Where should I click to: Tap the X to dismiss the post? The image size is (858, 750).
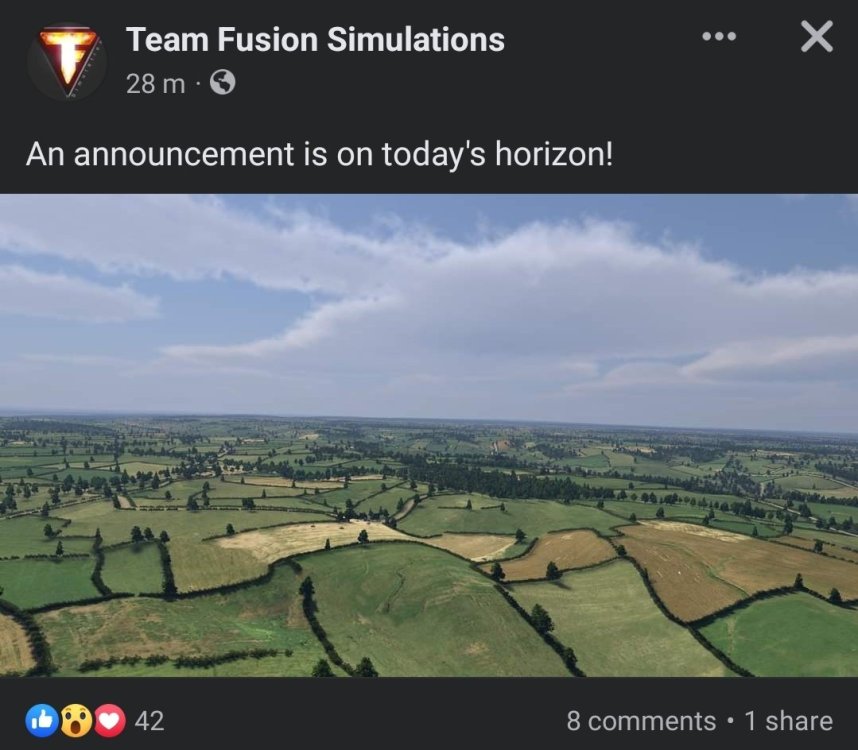[815, 38]
